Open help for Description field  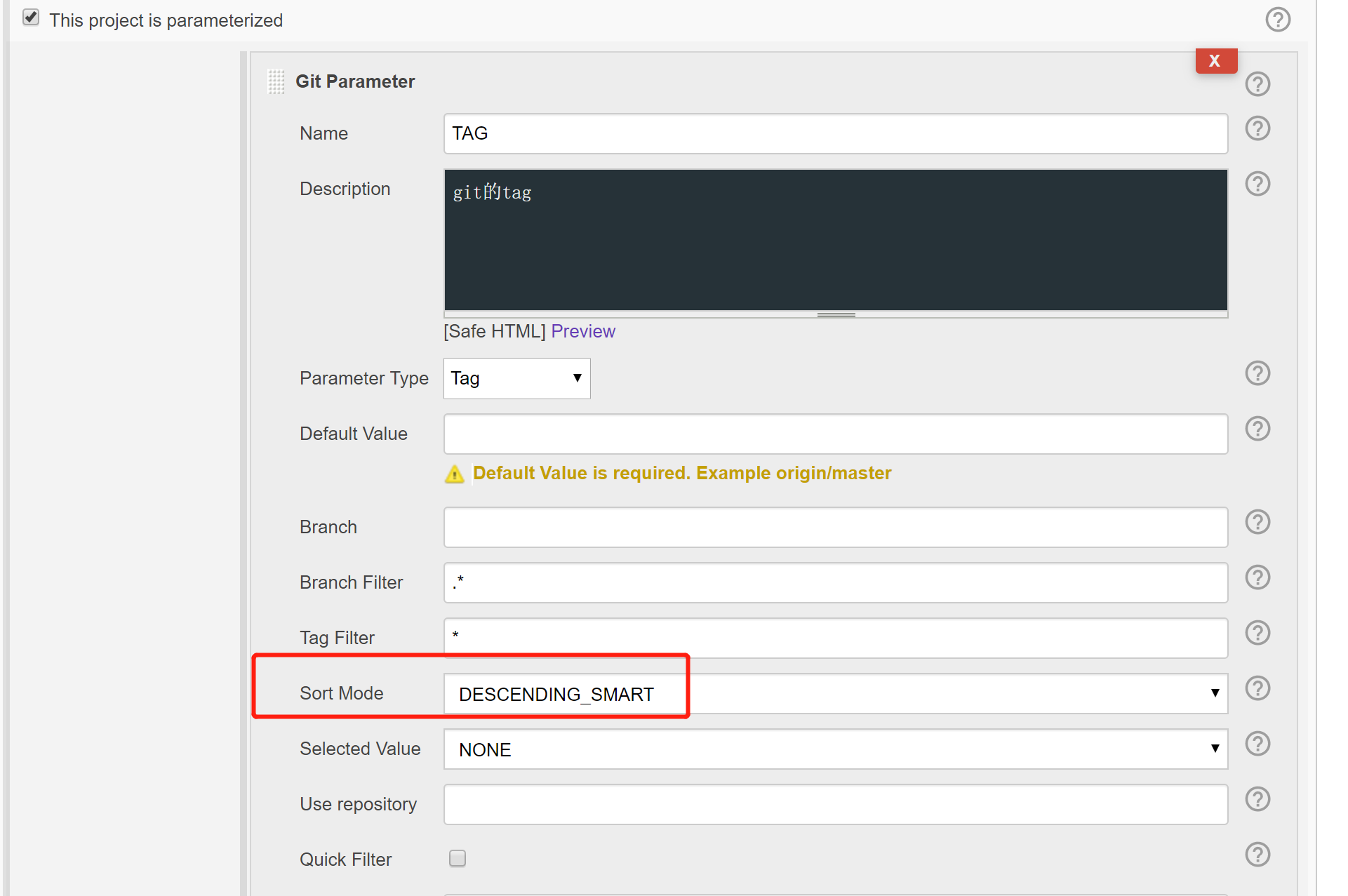click(x=1257, y=185)
